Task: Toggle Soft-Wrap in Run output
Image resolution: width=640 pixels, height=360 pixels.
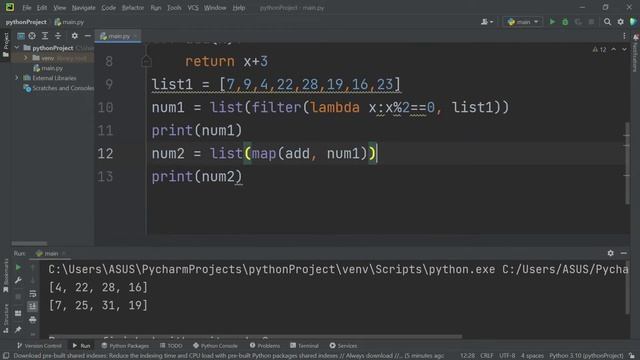Action: (33, 293)
